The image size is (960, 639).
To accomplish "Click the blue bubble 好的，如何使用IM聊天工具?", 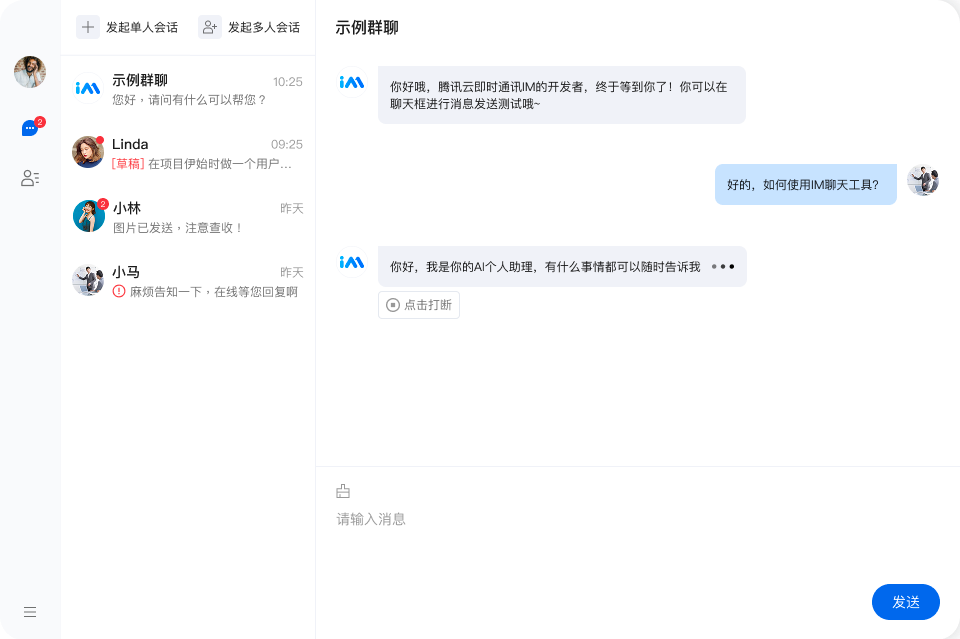I will (x=806, y=184).
